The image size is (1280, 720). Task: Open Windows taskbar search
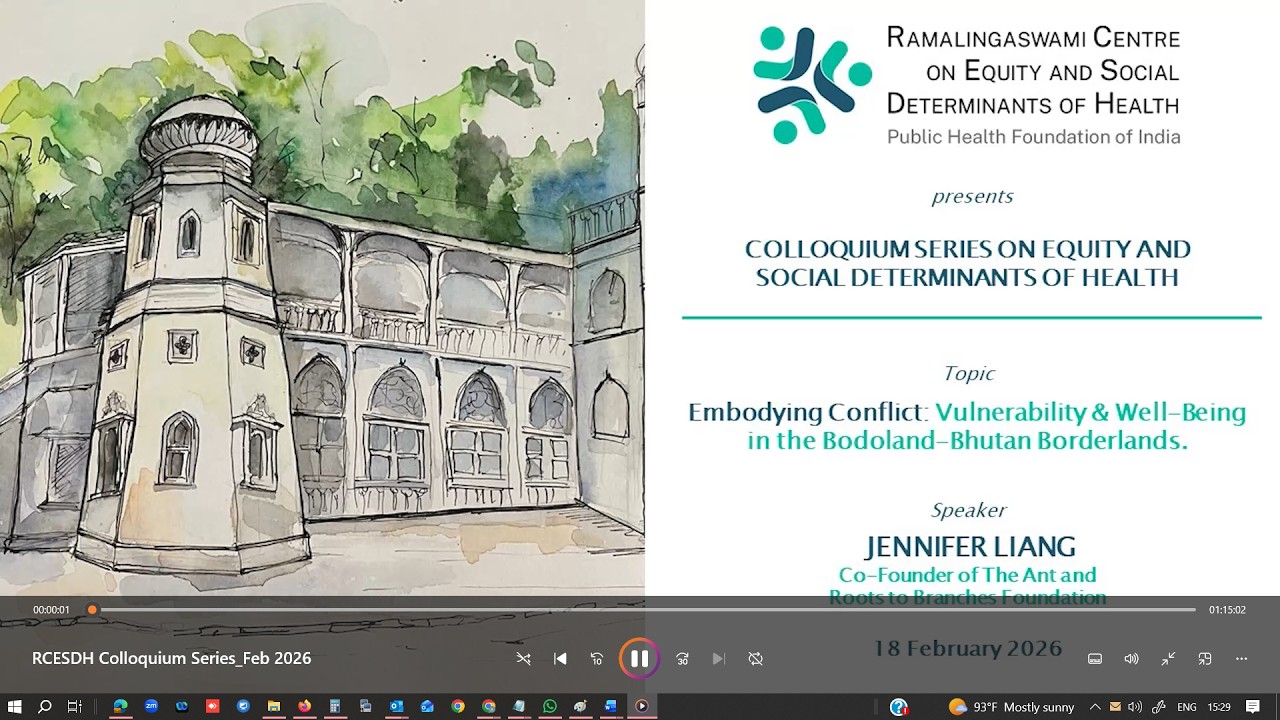point(45,706)
